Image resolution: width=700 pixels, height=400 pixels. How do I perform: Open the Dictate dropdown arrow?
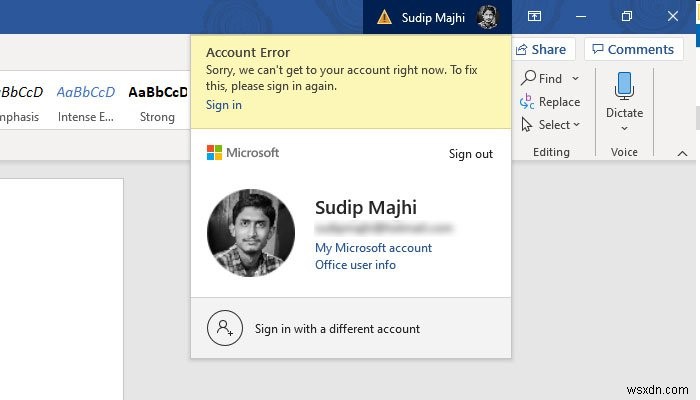click(x=624, y=128)
